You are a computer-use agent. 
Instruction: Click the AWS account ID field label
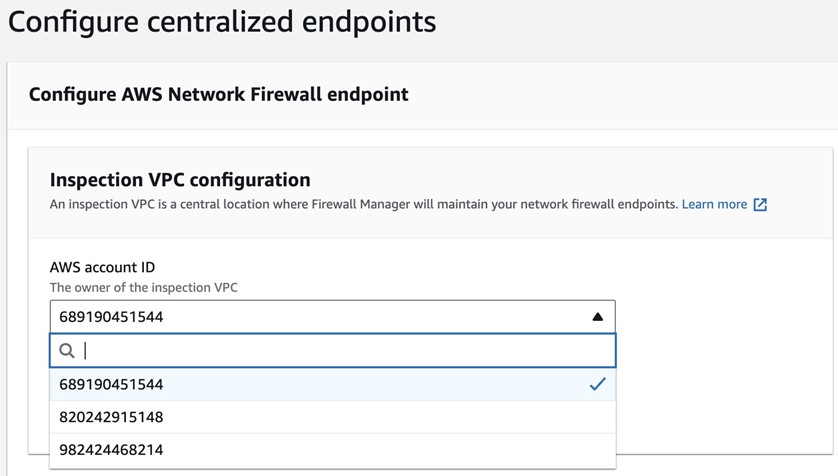click(102, 267)
